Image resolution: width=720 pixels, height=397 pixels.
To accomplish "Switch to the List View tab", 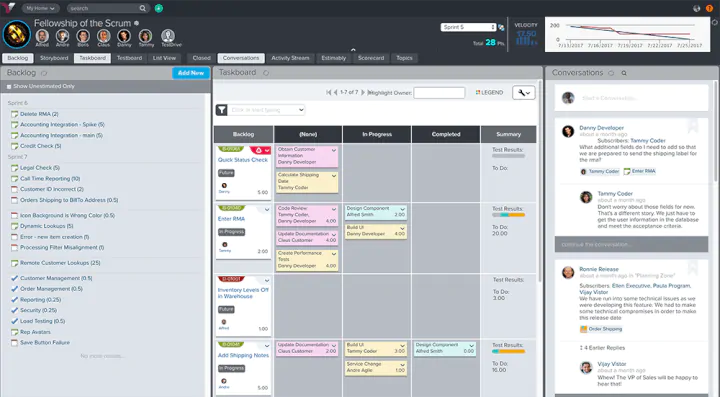I will pyautogui.click(x=164, y=58).
